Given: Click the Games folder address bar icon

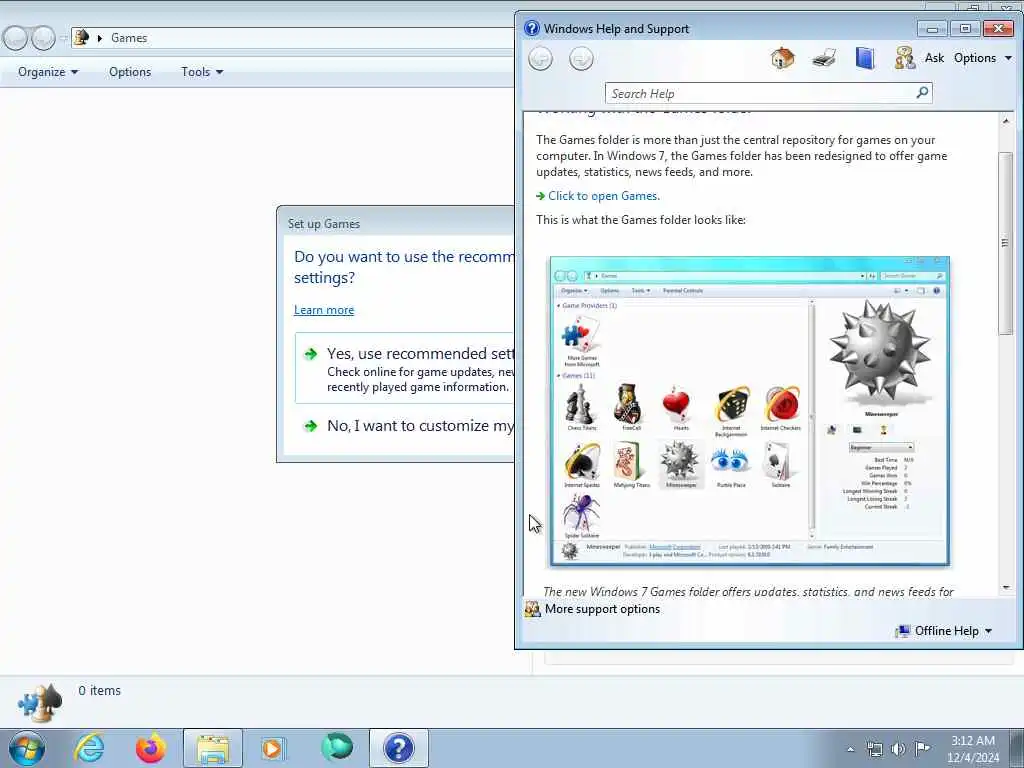Looking at the screenshot, I should click(82, 37).
